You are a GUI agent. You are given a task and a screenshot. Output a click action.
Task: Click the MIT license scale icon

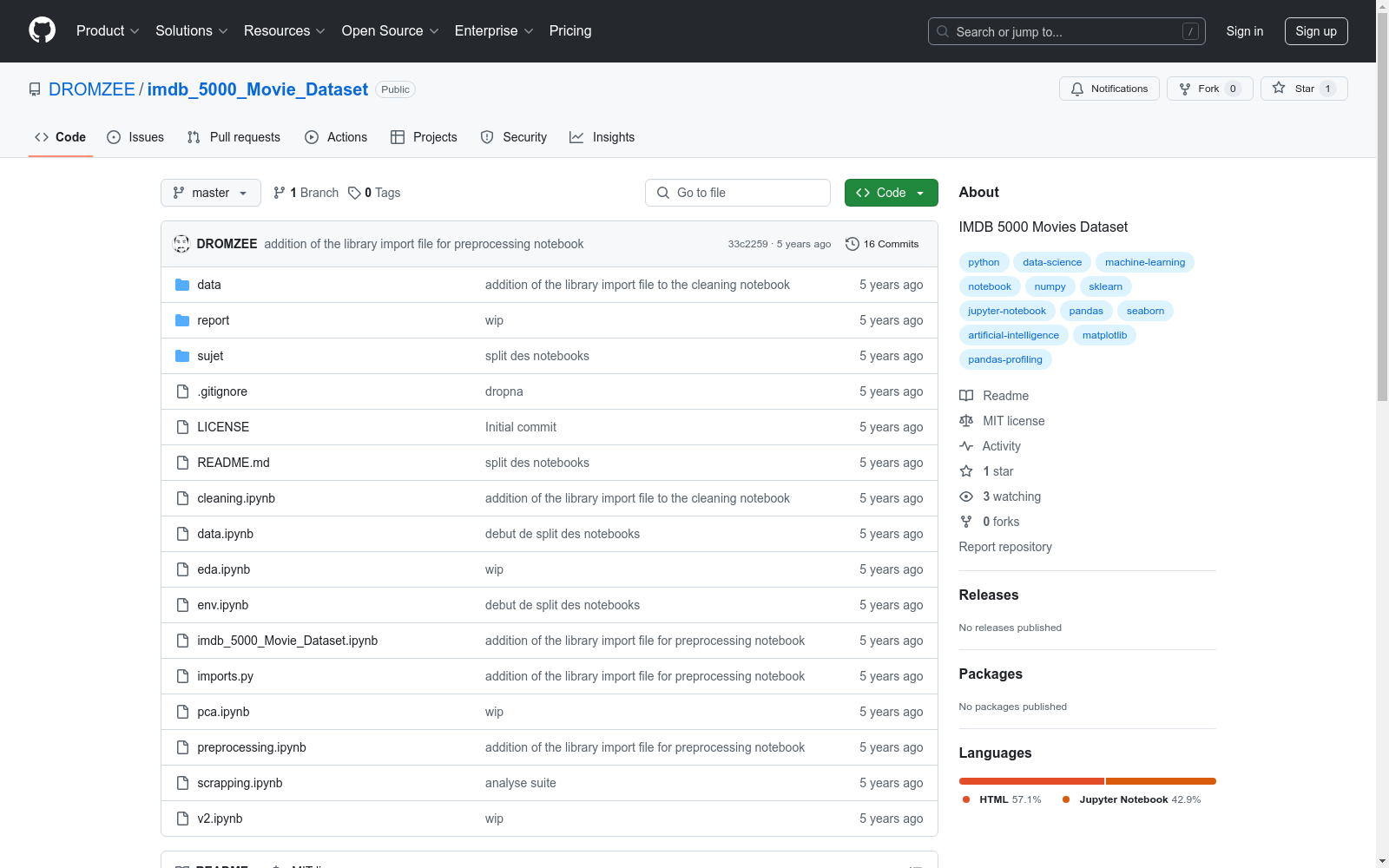tap(966, 421)
